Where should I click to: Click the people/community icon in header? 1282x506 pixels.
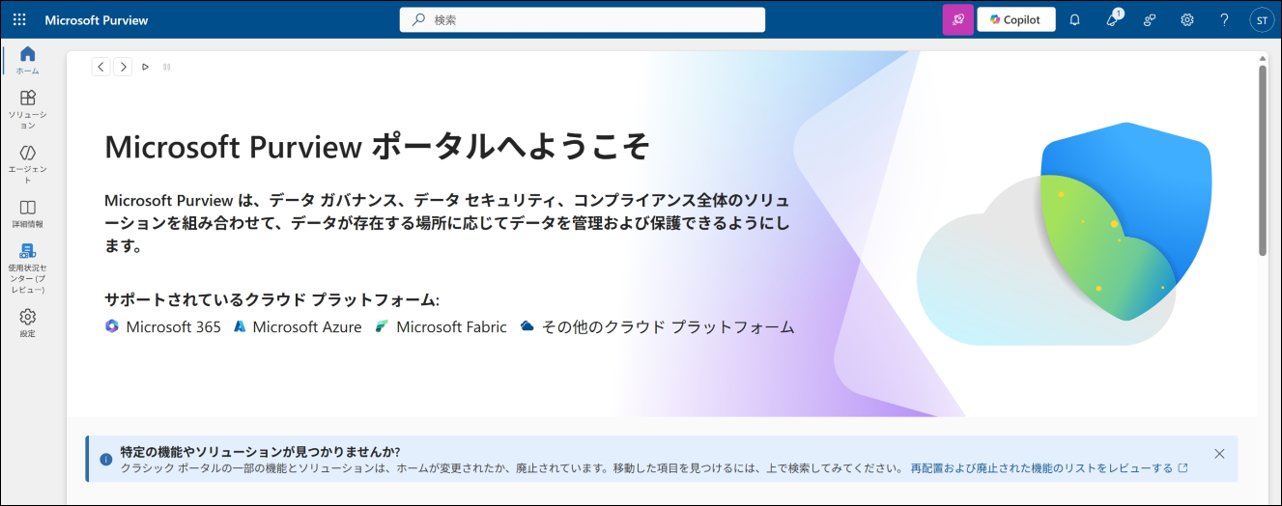click(x=1150, y=20)
